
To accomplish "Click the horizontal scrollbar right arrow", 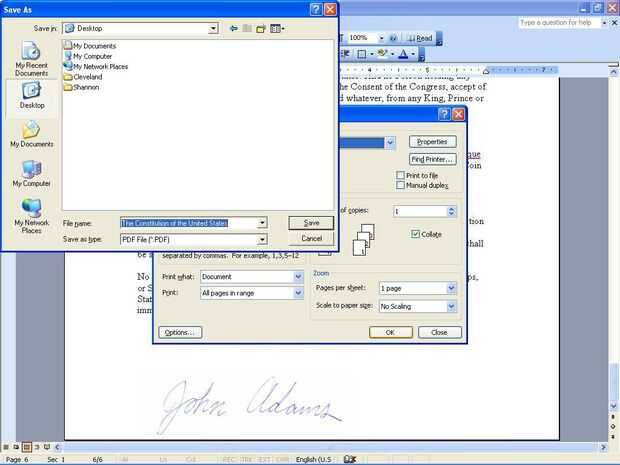I will 603,447.
